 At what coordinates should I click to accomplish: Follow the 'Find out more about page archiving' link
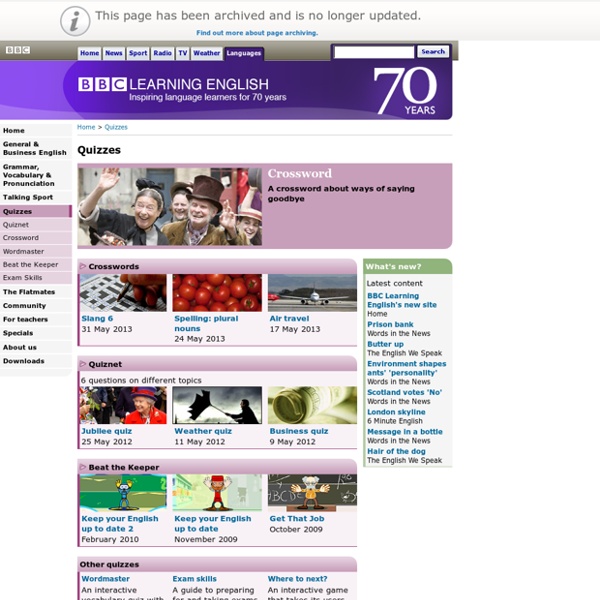[x=257, y=33]
